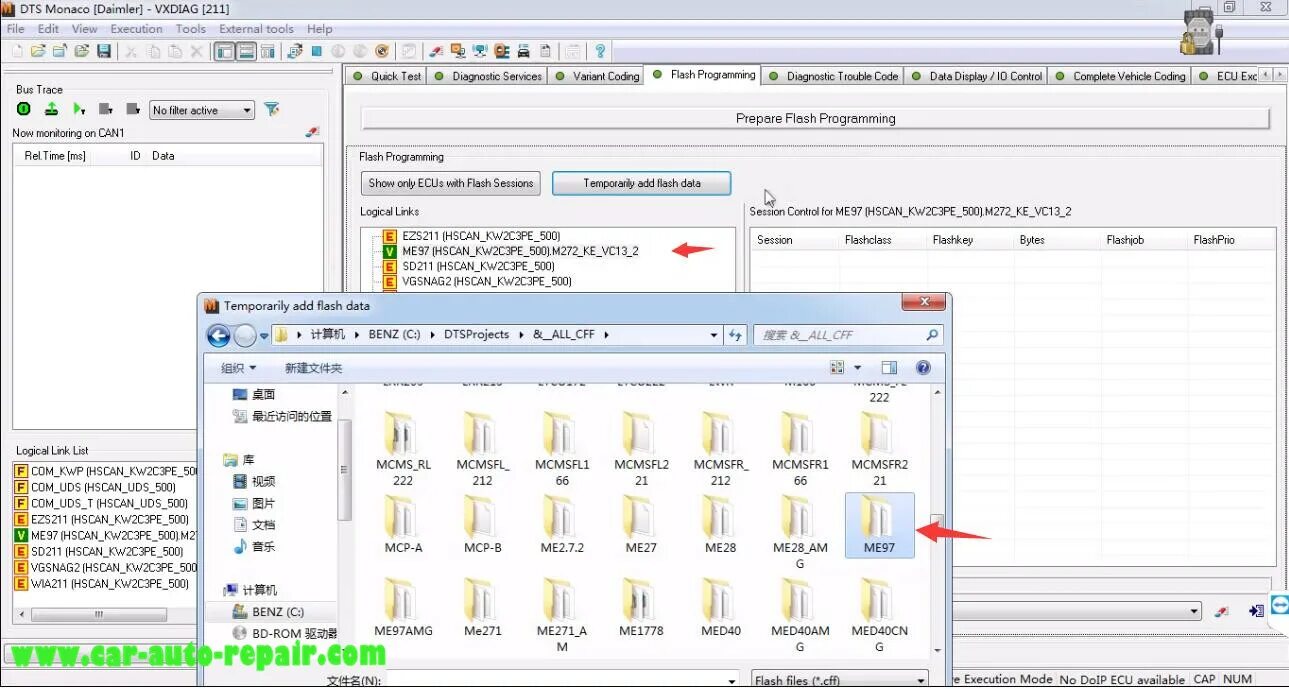Click the Bus Trace green export arrow icon

[x=51, y=110]
